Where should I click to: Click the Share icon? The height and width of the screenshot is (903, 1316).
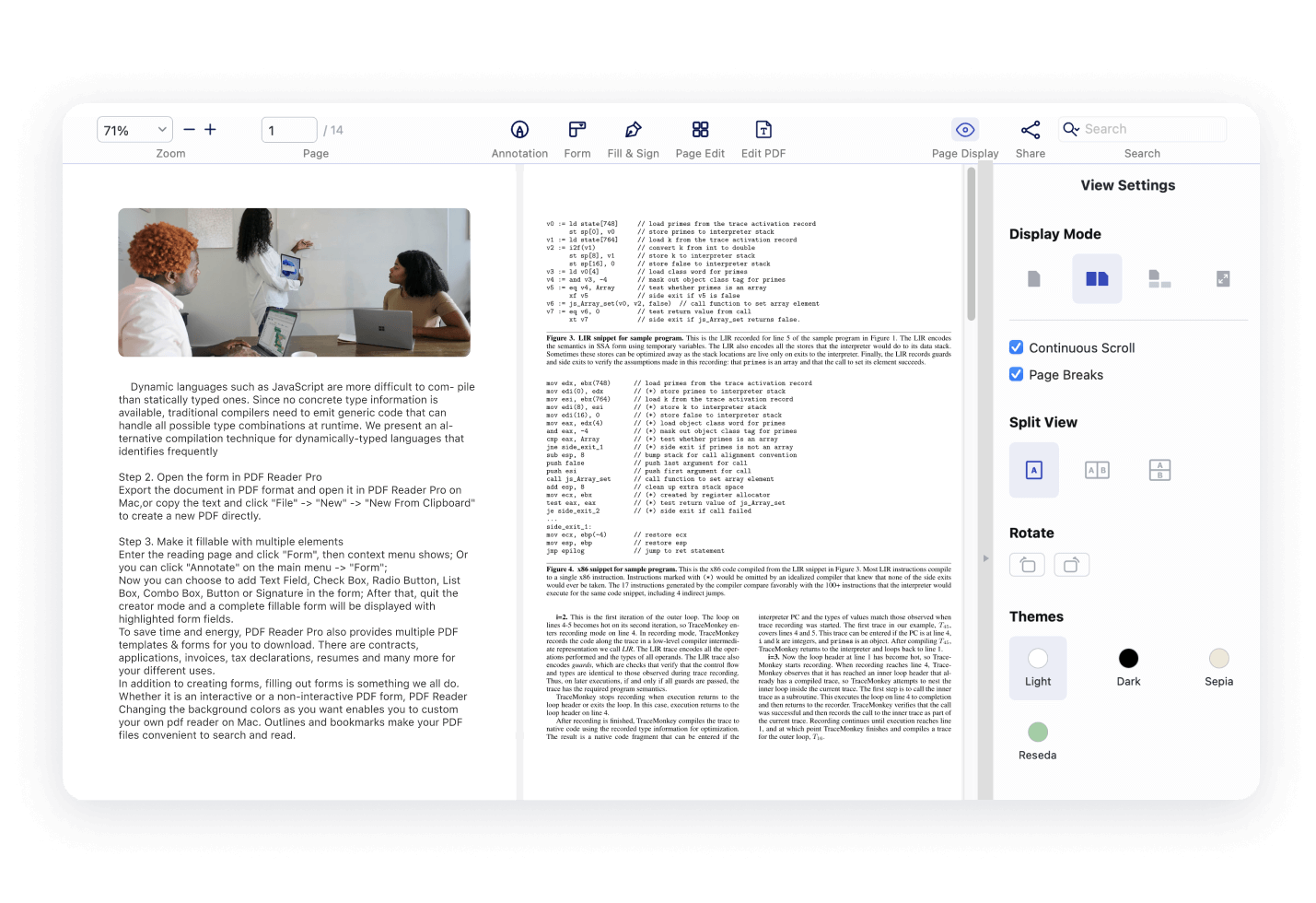[x=1031, y=130]
